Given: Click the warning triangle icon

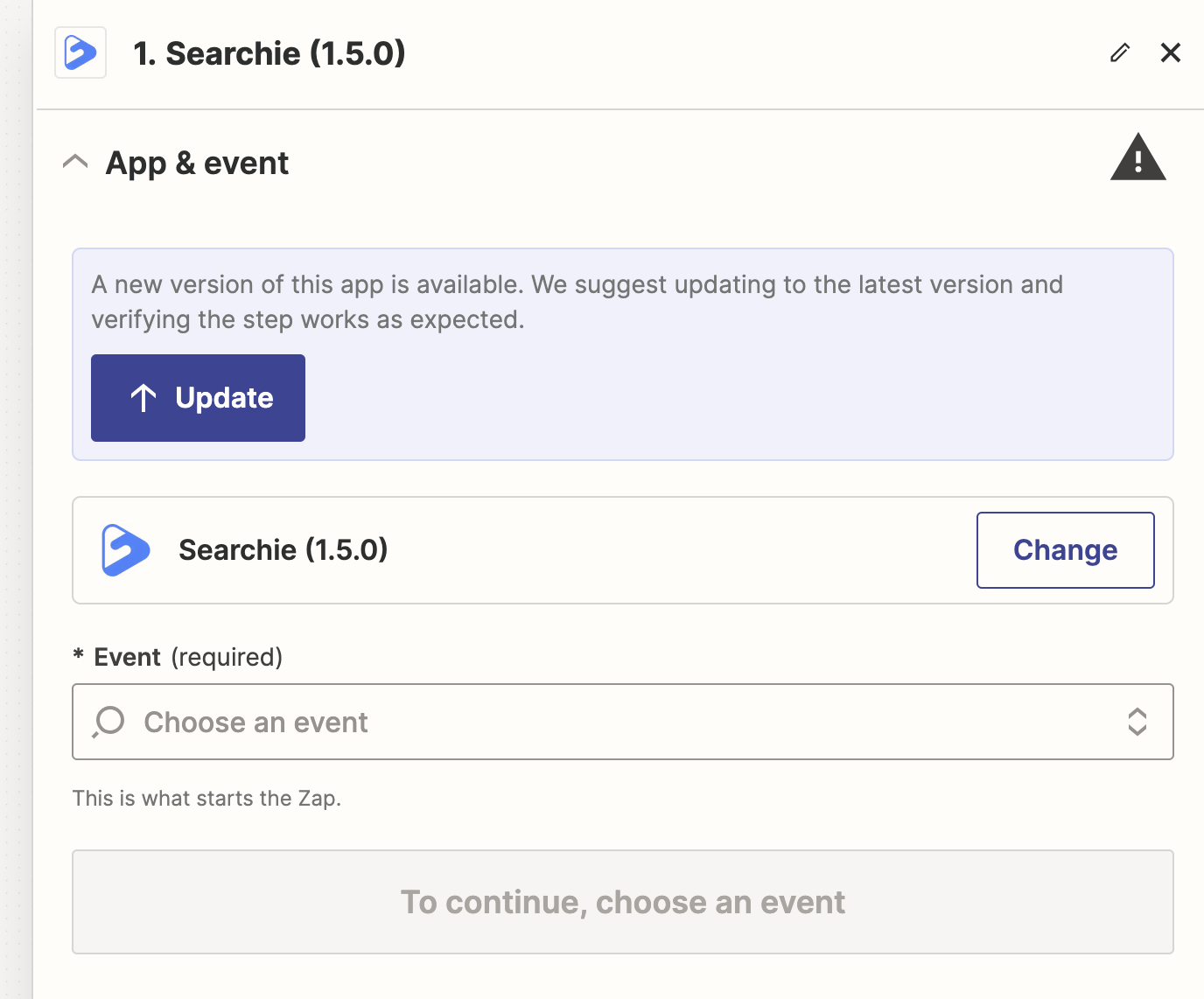Looking at the screenshot, I should pos(1137,158).
